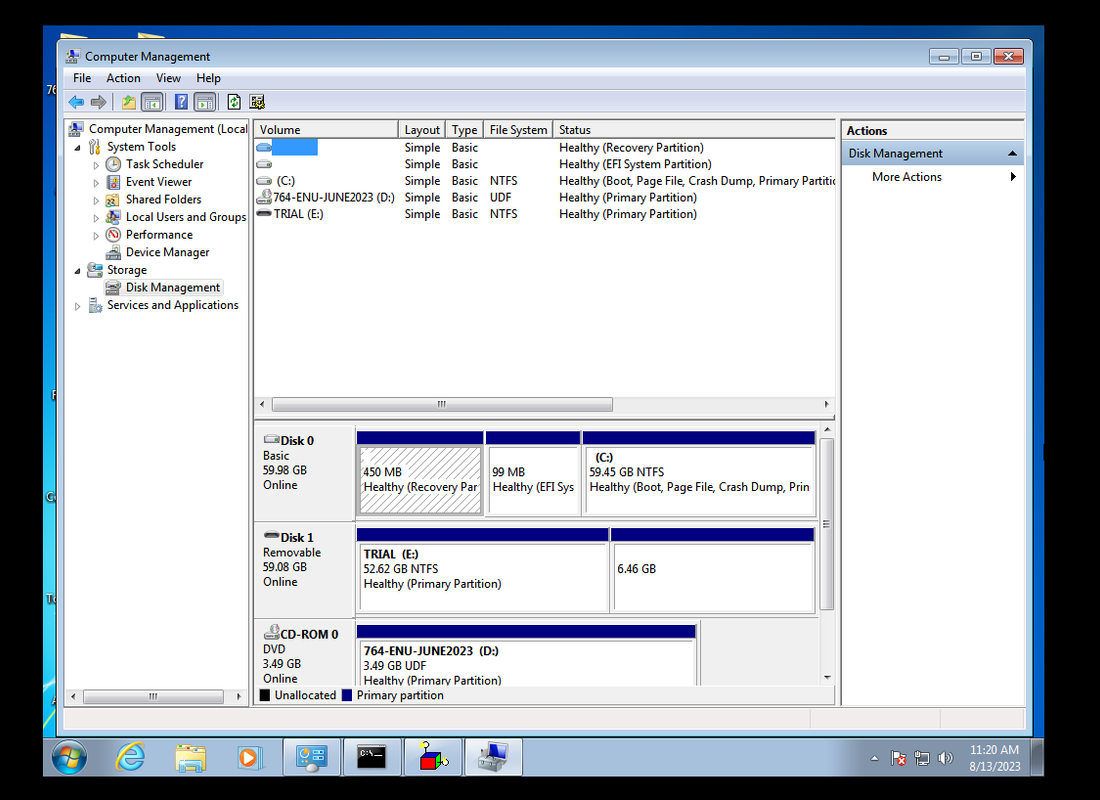Sort by the Layout column header

pyautogui.click(x=422, y=130)
